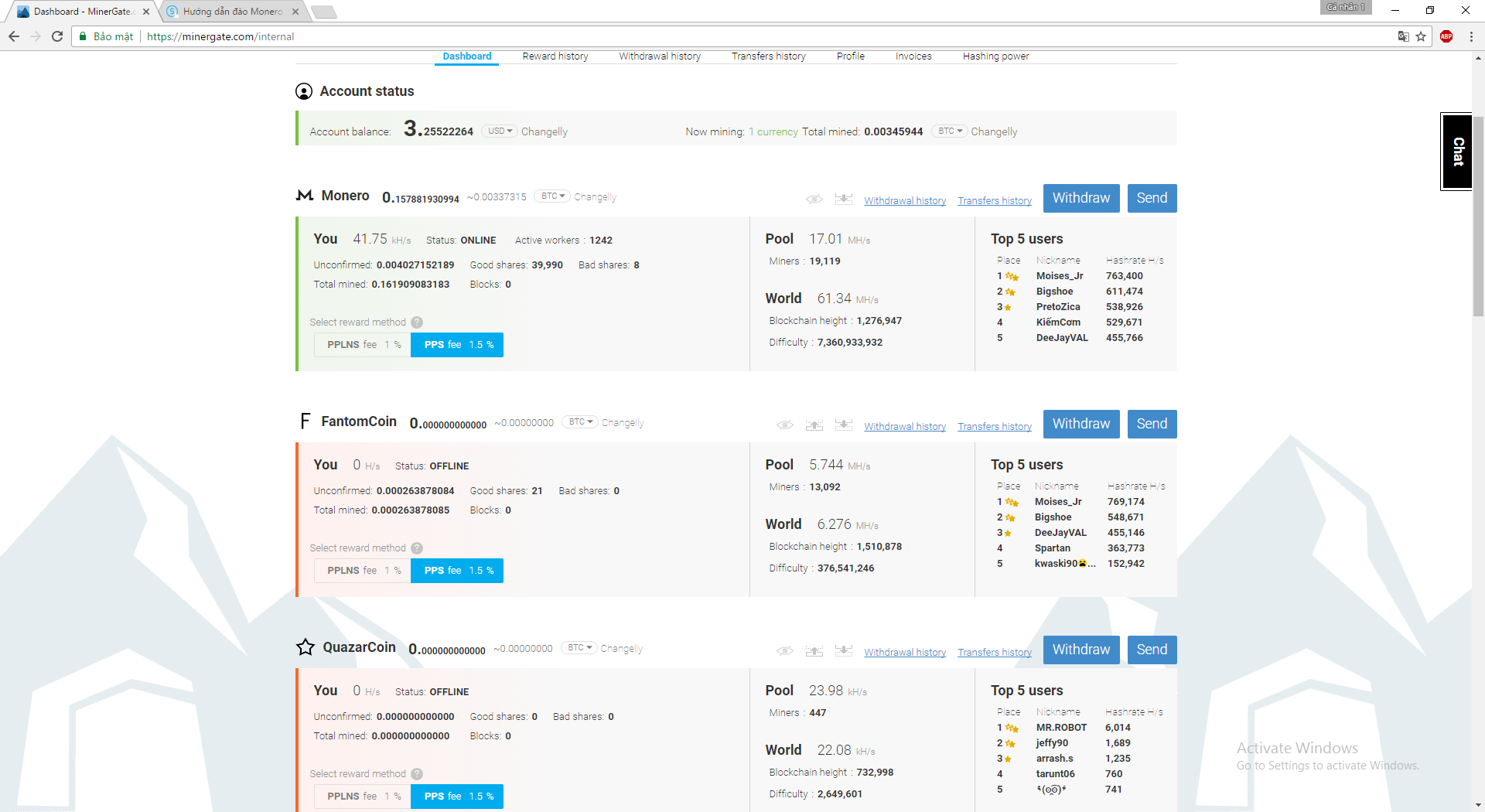Move QuazarCoin section up with the arrow icon

pos(814,651)
